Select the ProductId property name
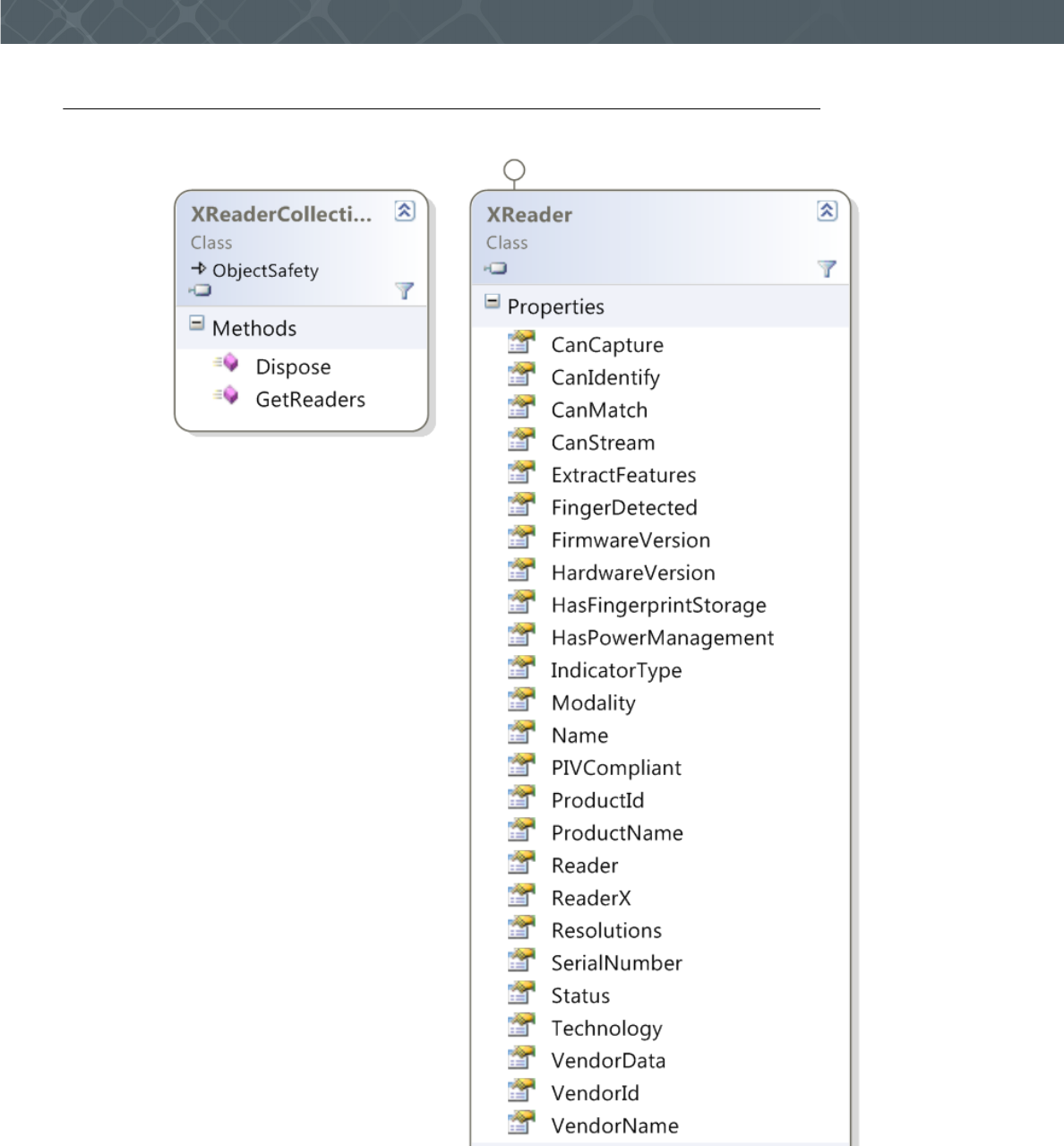The image size is (1064, 1146). pos(597,801)
